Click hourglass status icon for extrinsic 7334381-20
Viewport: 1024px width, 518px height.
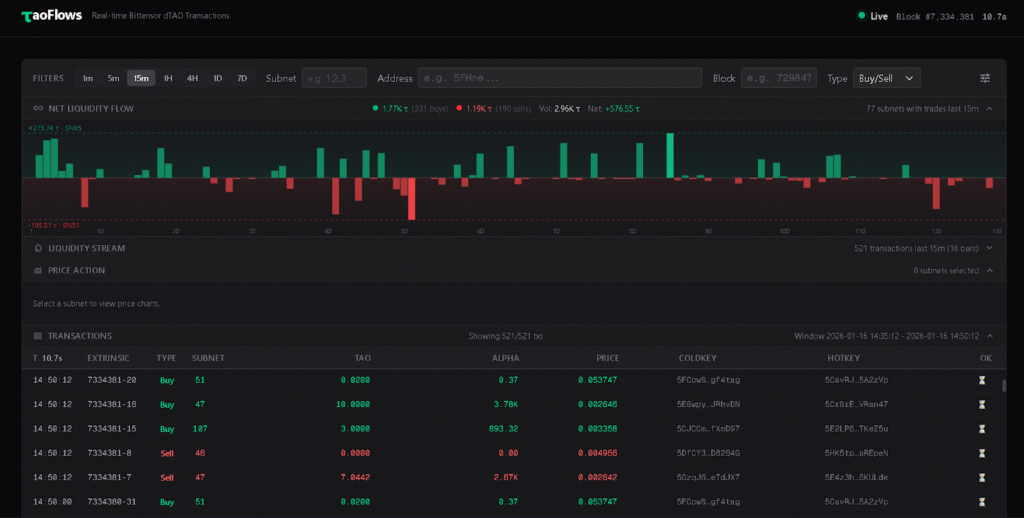(x=982, y=380)
